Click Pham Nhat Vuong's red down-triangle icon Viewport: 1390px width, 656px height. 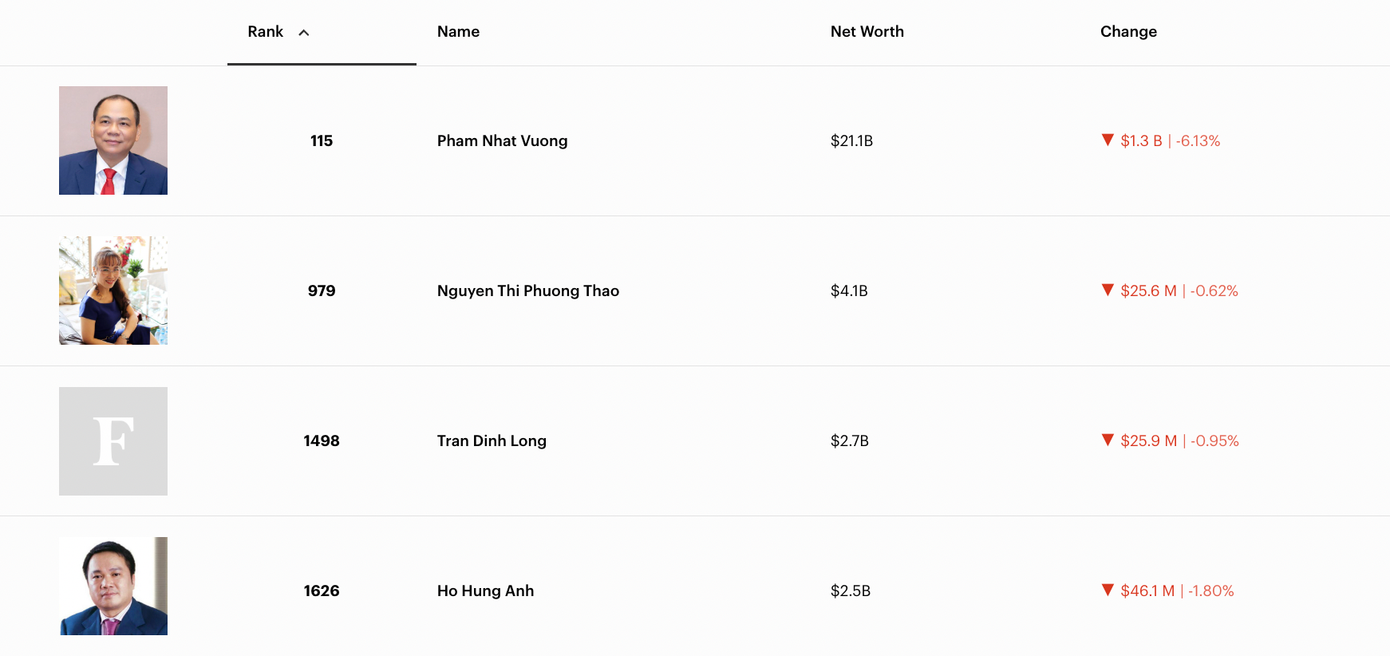[1107, 140]
